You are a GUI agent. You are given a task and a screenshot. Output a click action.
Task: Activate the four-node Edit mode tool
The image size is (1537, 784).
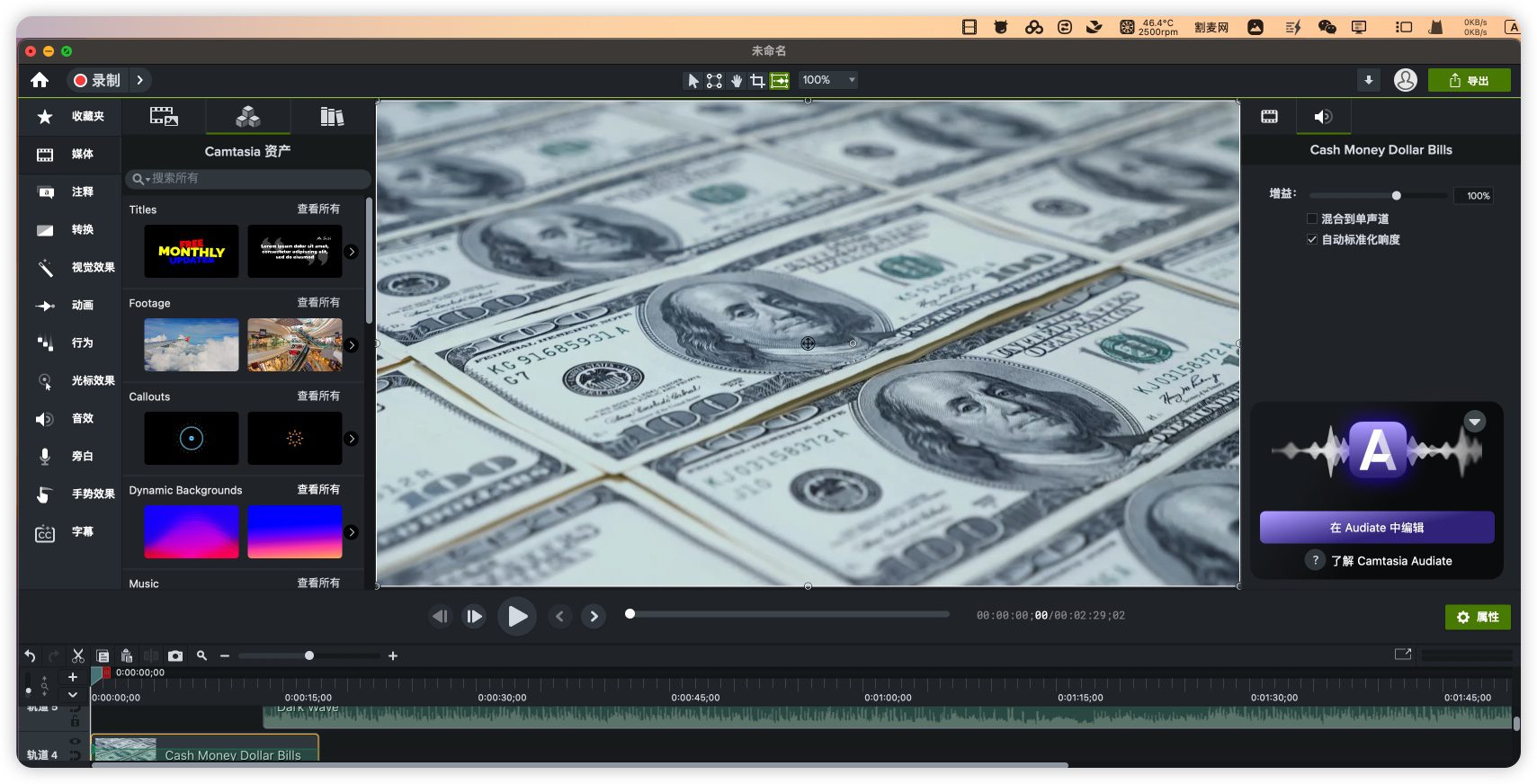point(714,81)
